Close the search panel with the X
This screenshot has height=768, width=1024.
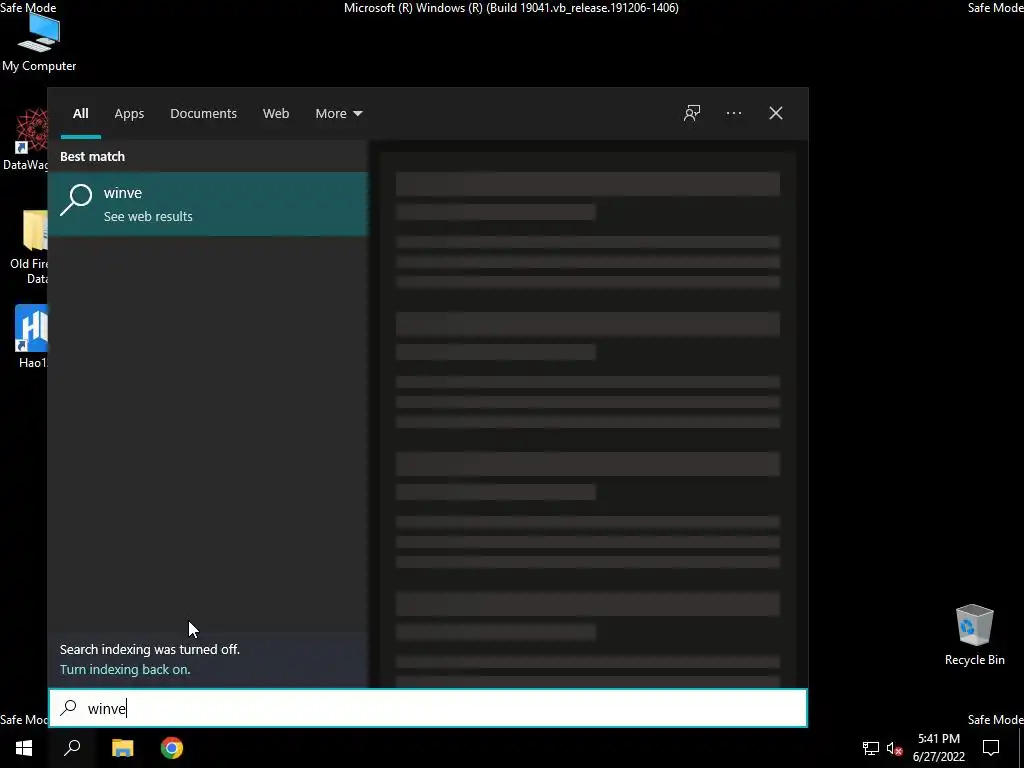(x=776, y=113)
